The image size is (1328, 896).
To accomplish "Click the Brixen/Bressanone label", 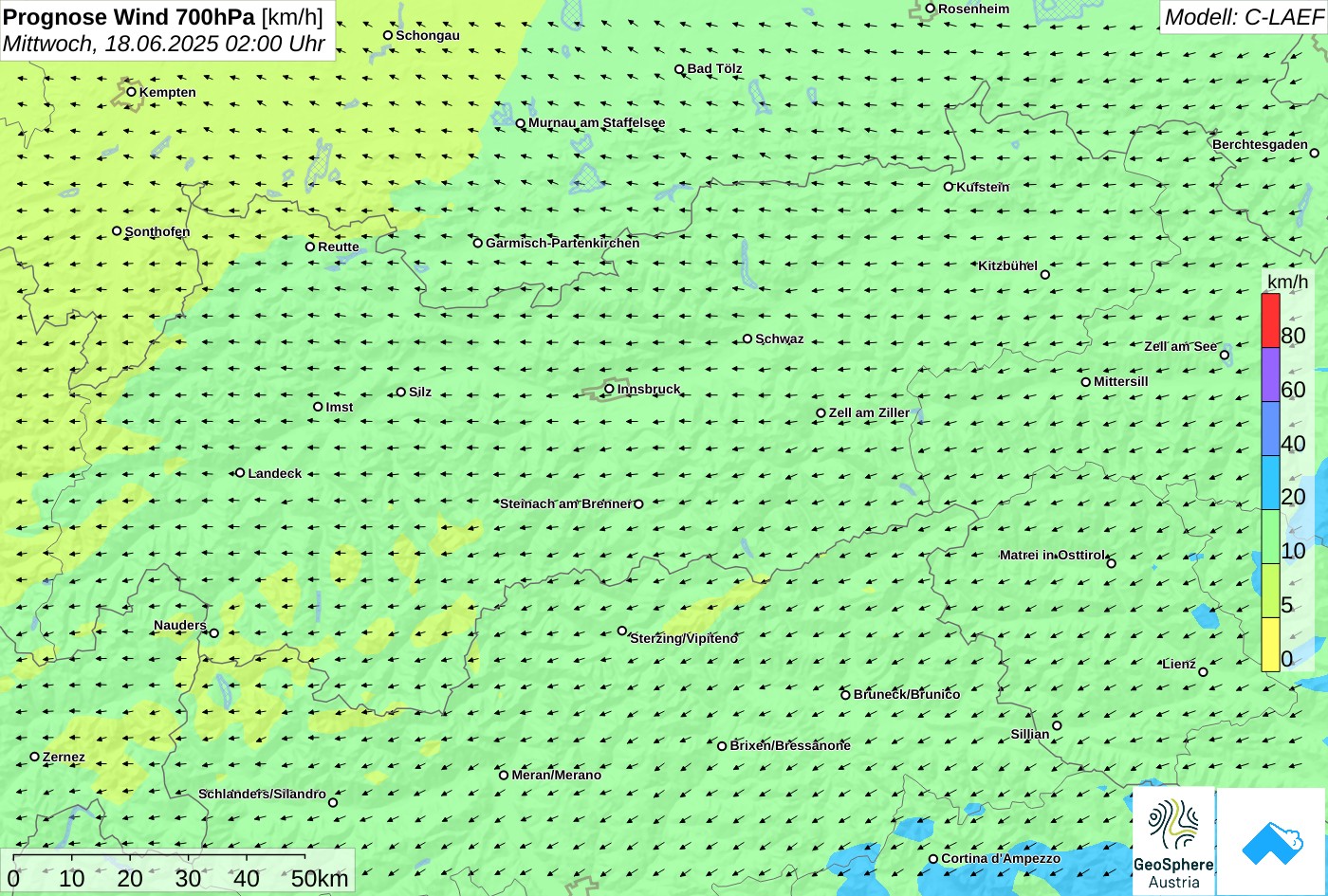I will tap(790, 745).
